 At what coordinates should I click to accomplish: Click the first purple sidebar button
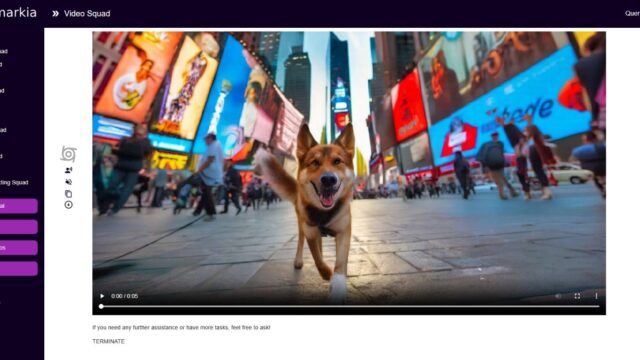pyautogui.click(x=18, y=206)
